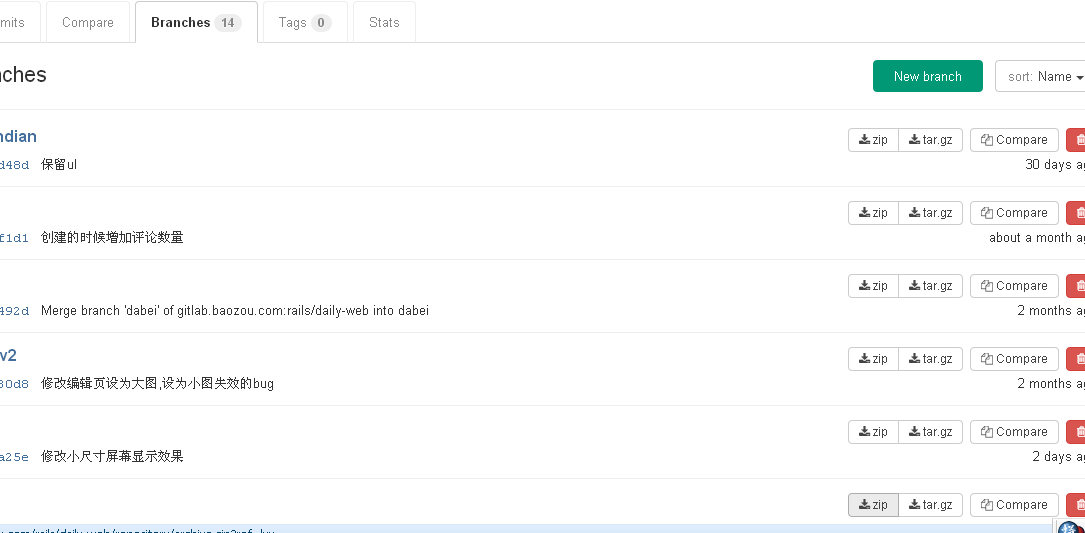
Task: Open commit hash ending f1d1
Action: [15, 238]
